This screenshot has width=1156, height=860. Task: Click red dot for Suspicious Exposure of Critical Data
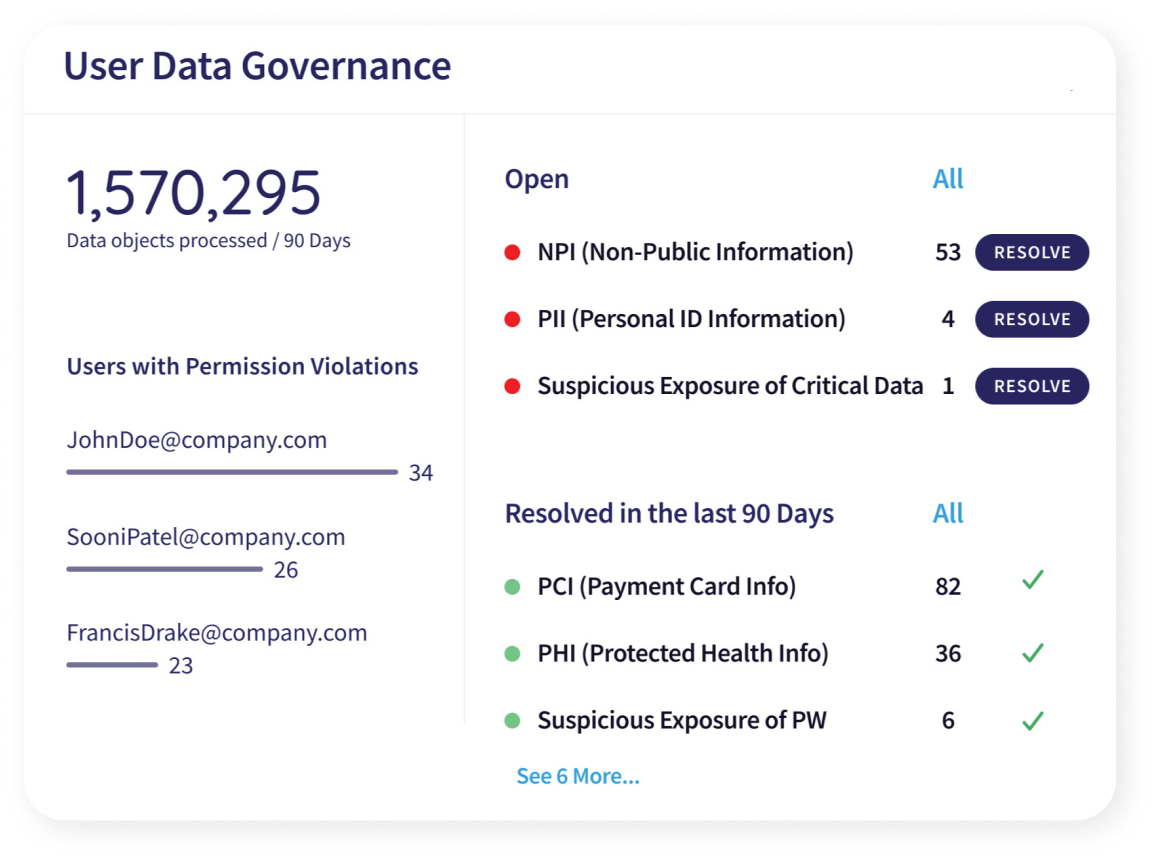(x=512, y=386)
